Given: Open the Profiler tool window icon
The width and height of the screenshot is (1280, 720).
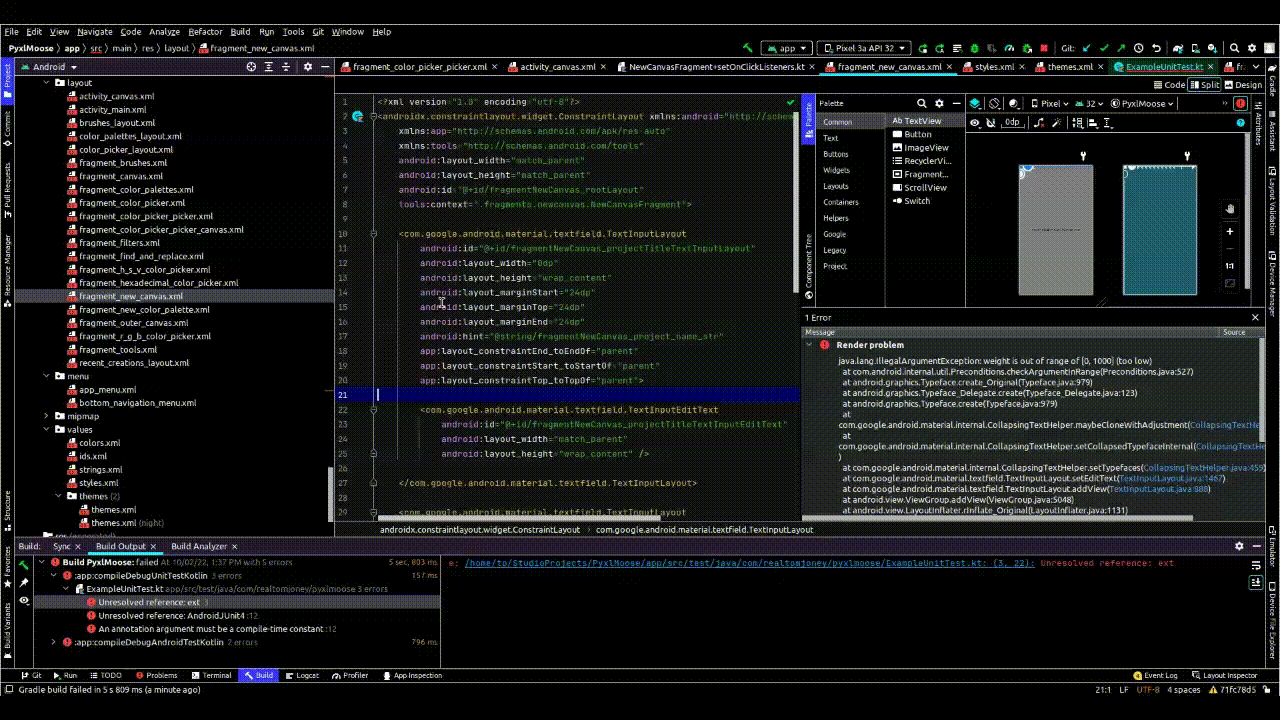Looking at the screenshot, I should (351, 675).
